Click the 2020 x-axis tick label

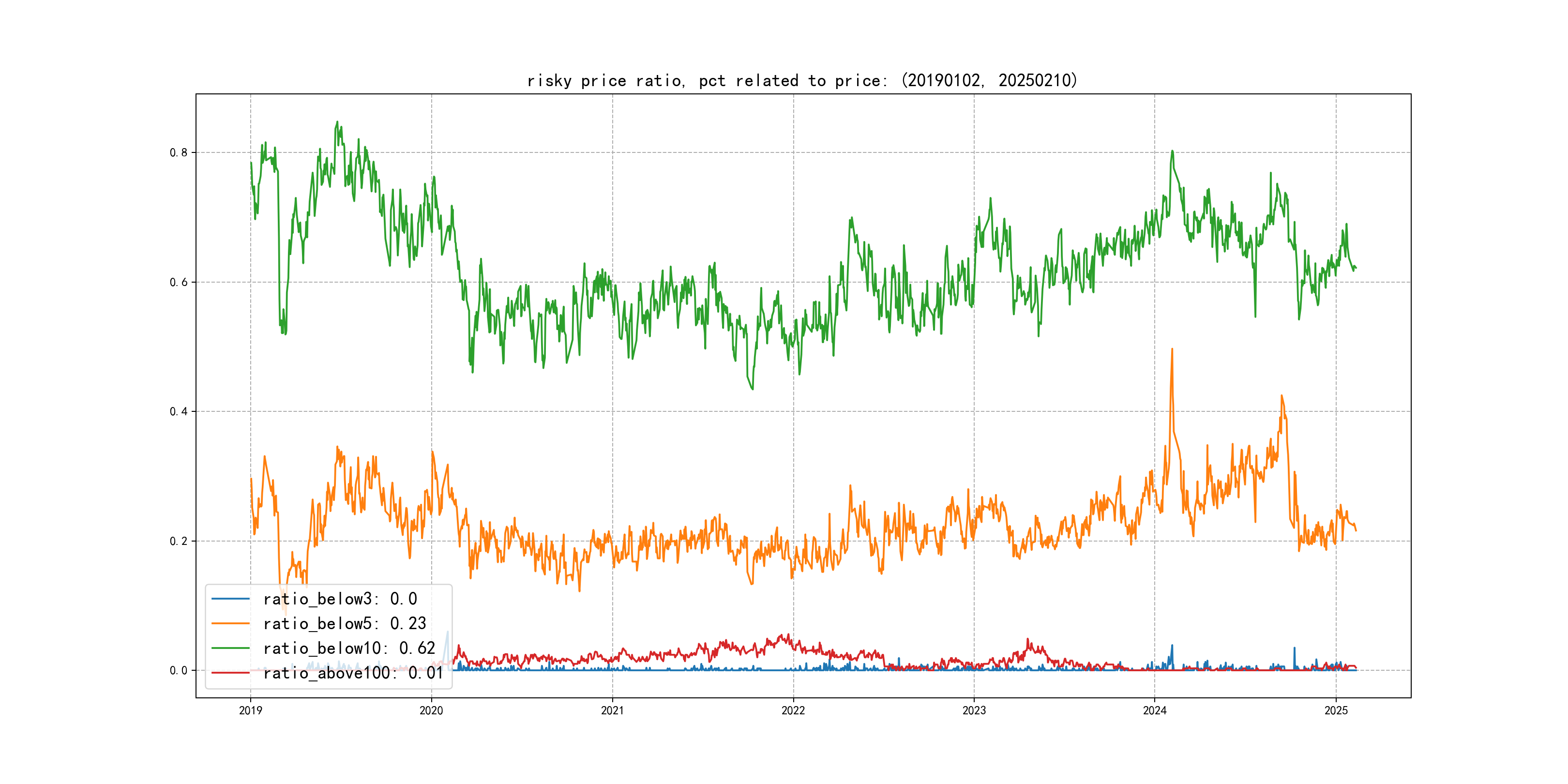click(x=431, y=710)
